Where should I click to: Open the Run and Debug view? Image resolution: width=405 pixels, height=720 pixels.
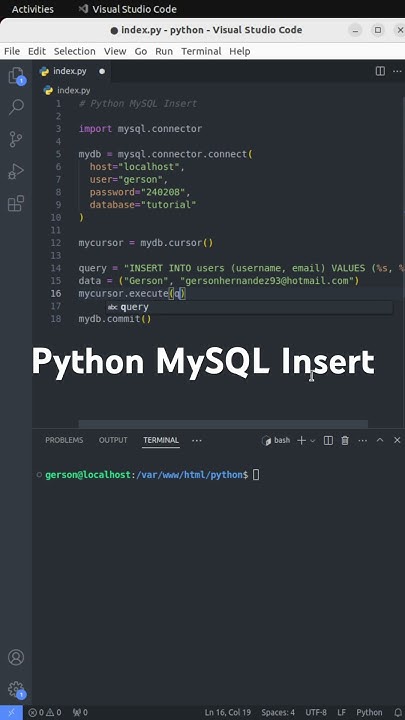pyautogui.click(x=16, y=171)
